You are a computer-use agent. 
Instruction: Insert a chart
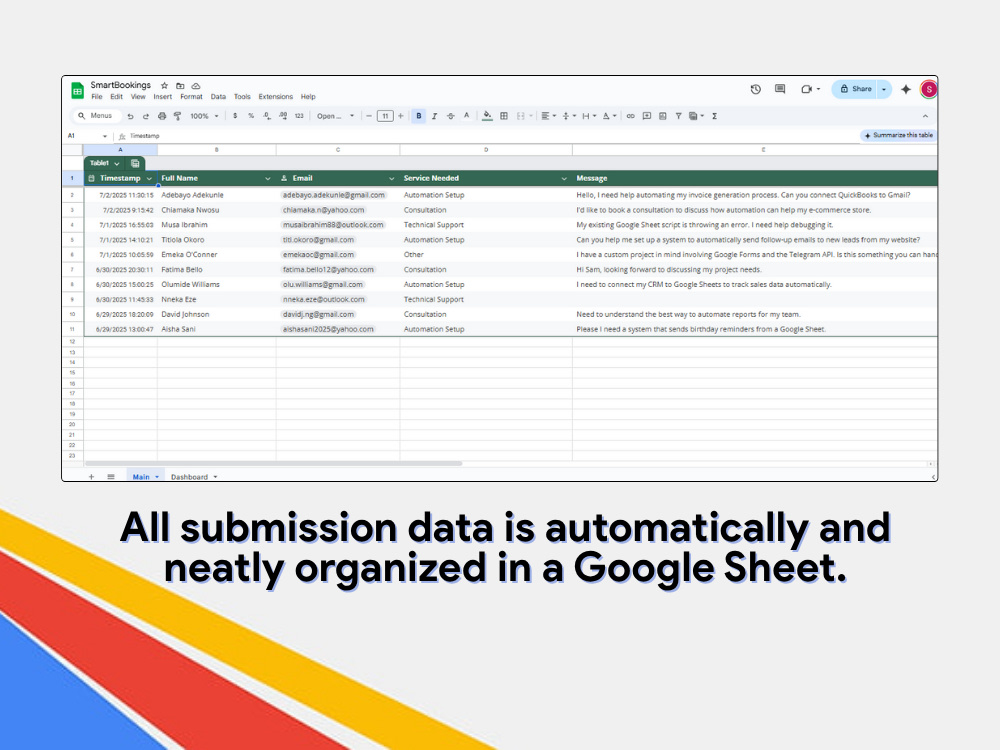662,116
